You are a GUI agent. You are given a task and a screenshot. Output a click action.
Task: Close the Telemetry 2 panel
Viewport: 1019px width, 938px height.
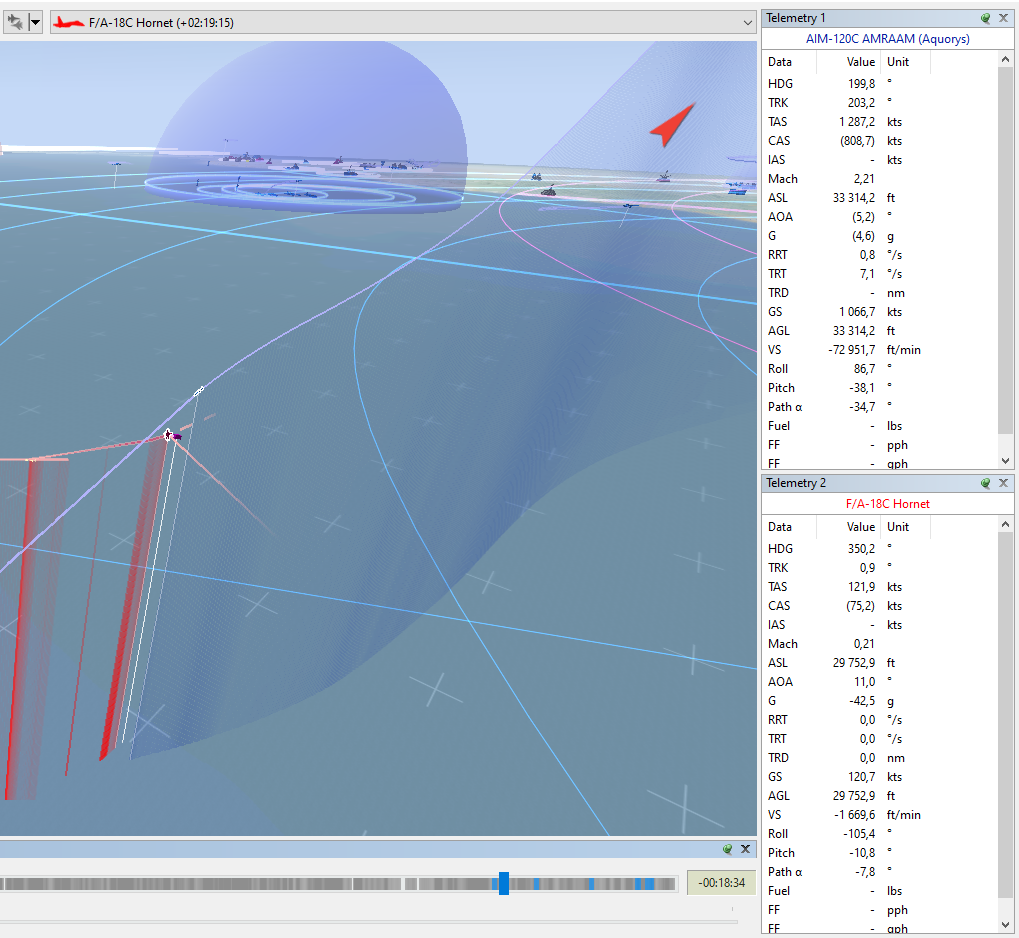(1003, 483)
